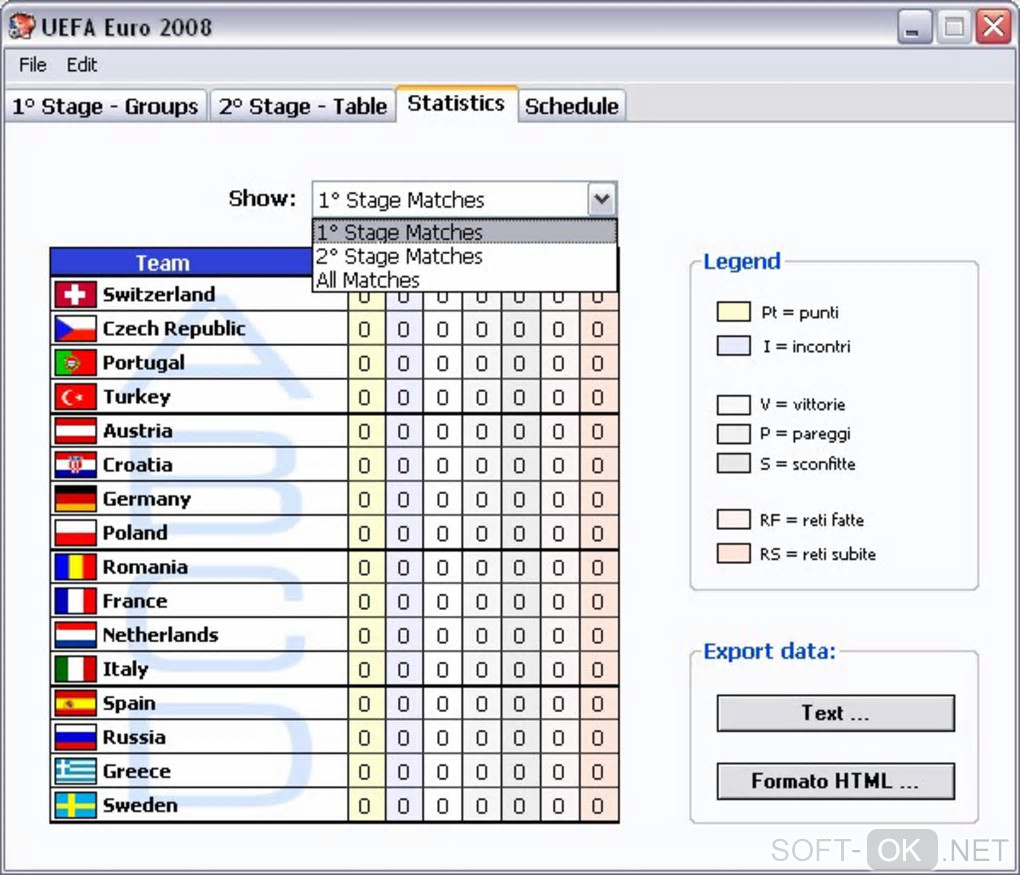Click the Portugal flag icon

point(75,362)
